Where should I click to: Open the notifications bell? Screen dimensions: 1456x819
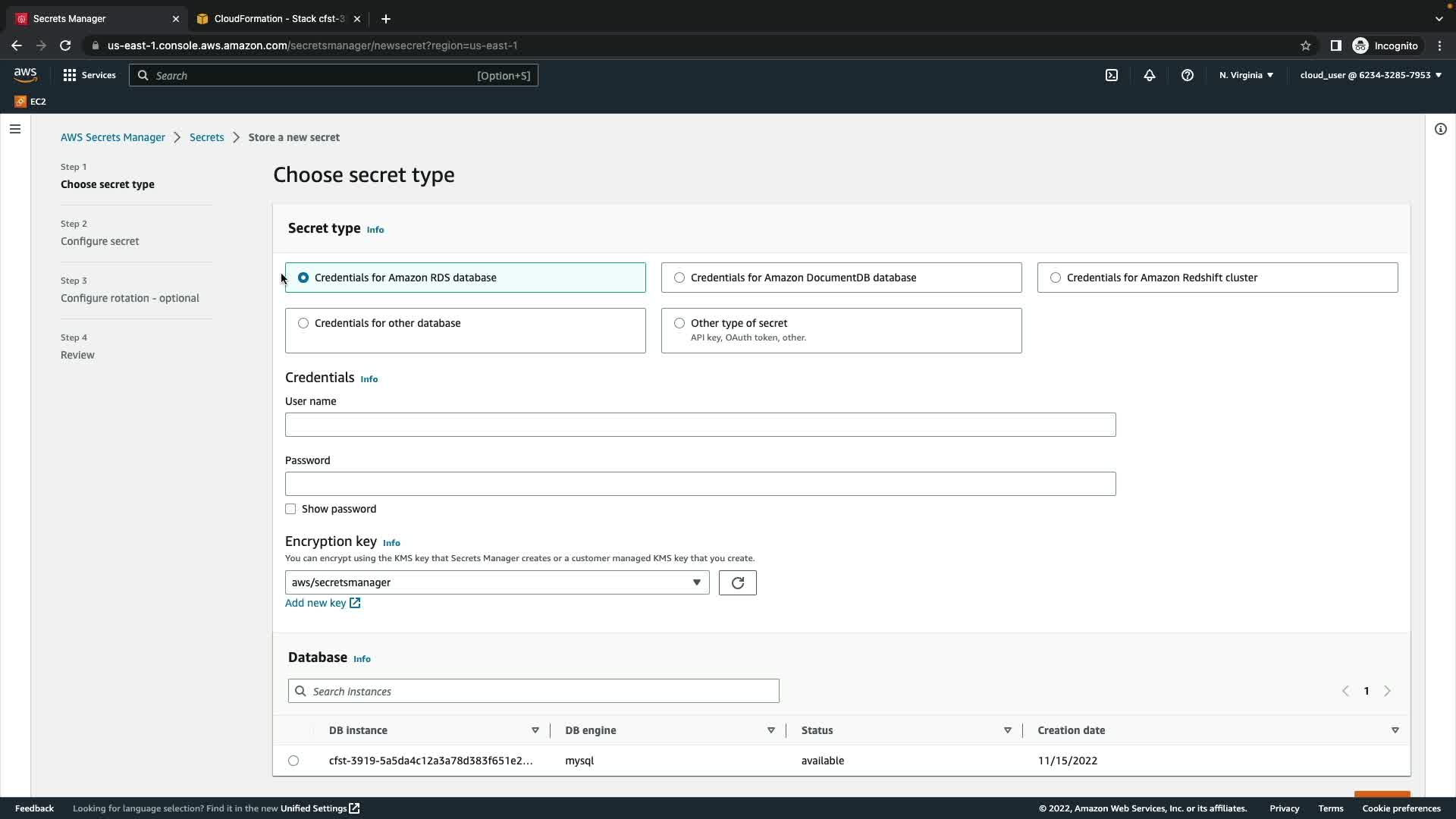pos(1150,75)
